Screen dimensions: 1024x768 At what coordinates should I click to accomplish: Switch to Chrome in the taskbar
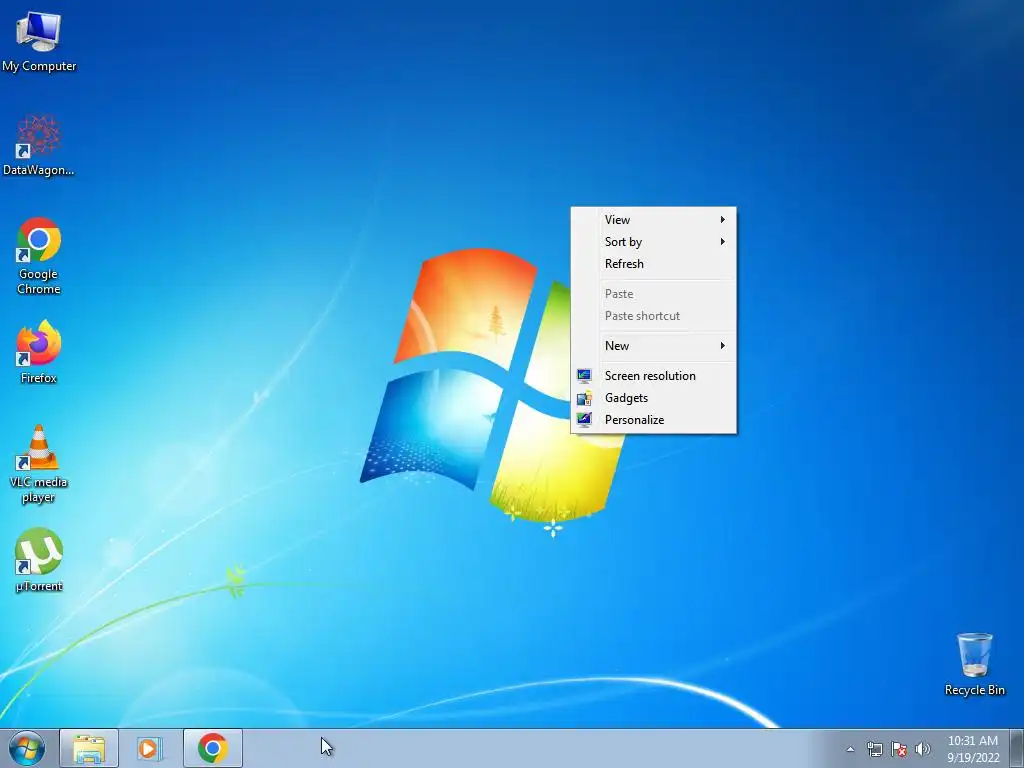[213, 748]
